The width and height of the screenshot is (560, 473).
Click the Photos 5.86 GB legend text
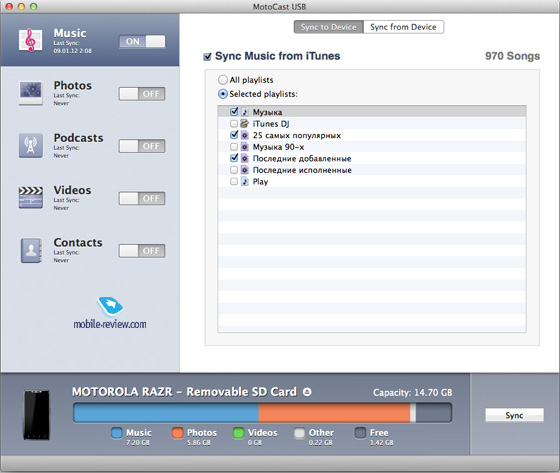click(202, 437)
